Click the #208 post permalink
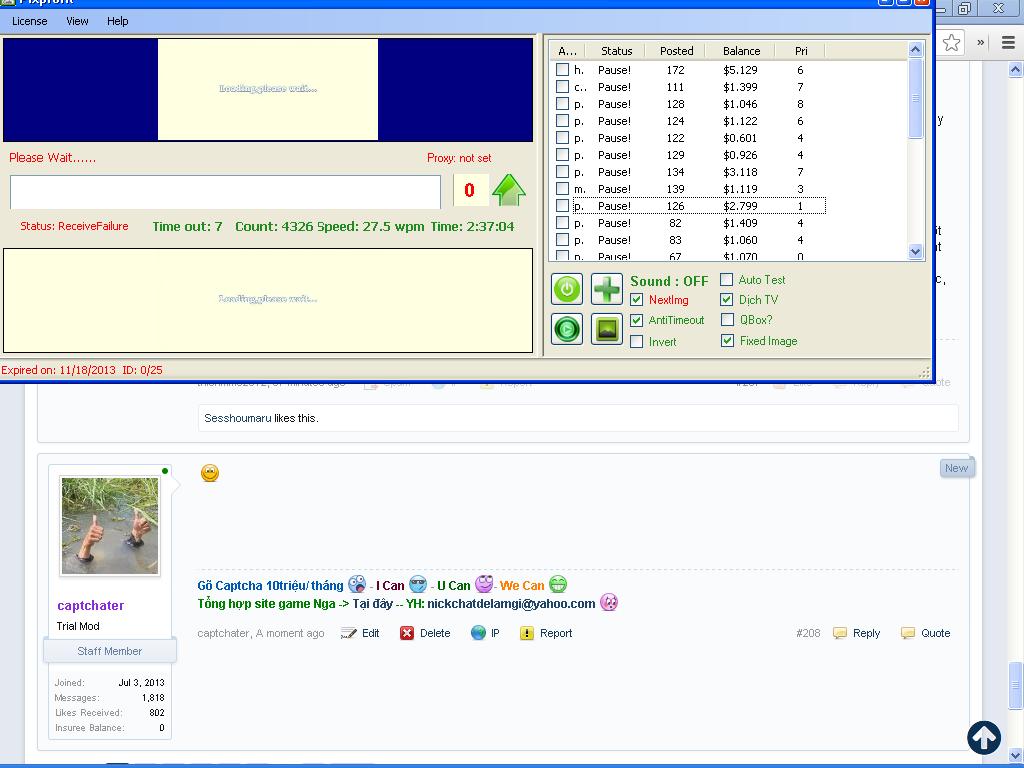Image resolution: width=1024 pixels, height=768 pixels. point(808,633)
